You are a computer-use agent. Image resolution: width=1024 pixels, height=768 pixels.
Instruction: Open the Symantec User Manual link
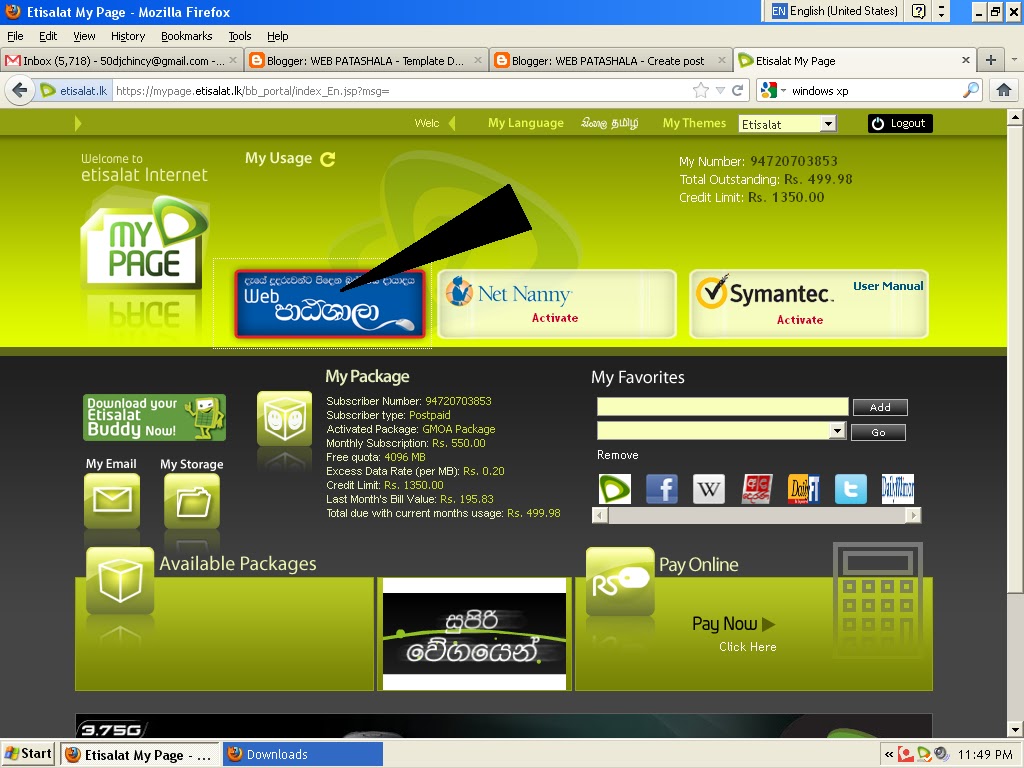[x=888, y=286]
